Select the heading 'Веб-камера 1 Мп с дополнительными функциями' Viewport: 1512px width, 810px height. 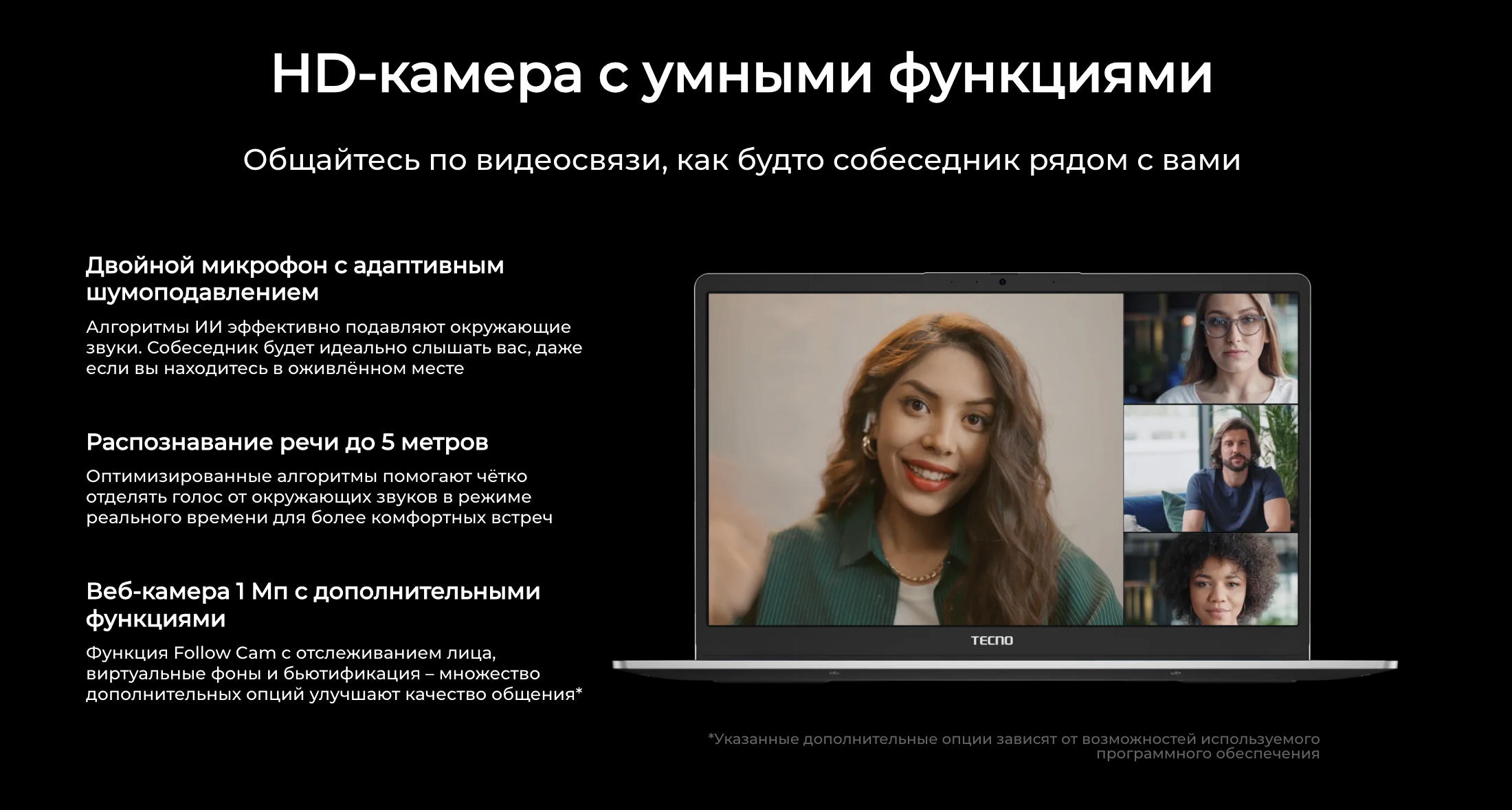coord(313,604)
